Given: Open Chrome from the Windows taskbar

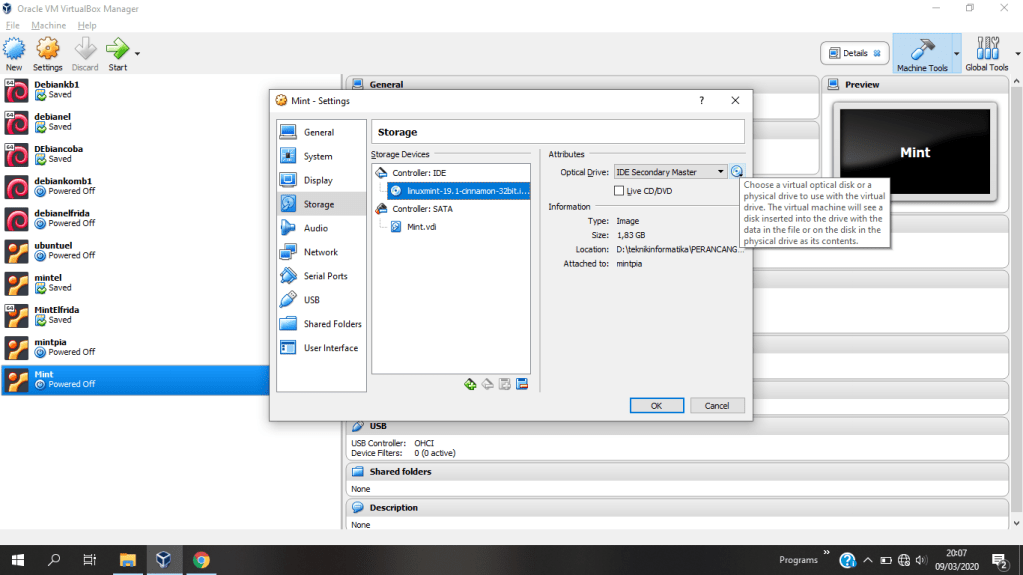Looking at the screenshot, I should coord(201,560).
